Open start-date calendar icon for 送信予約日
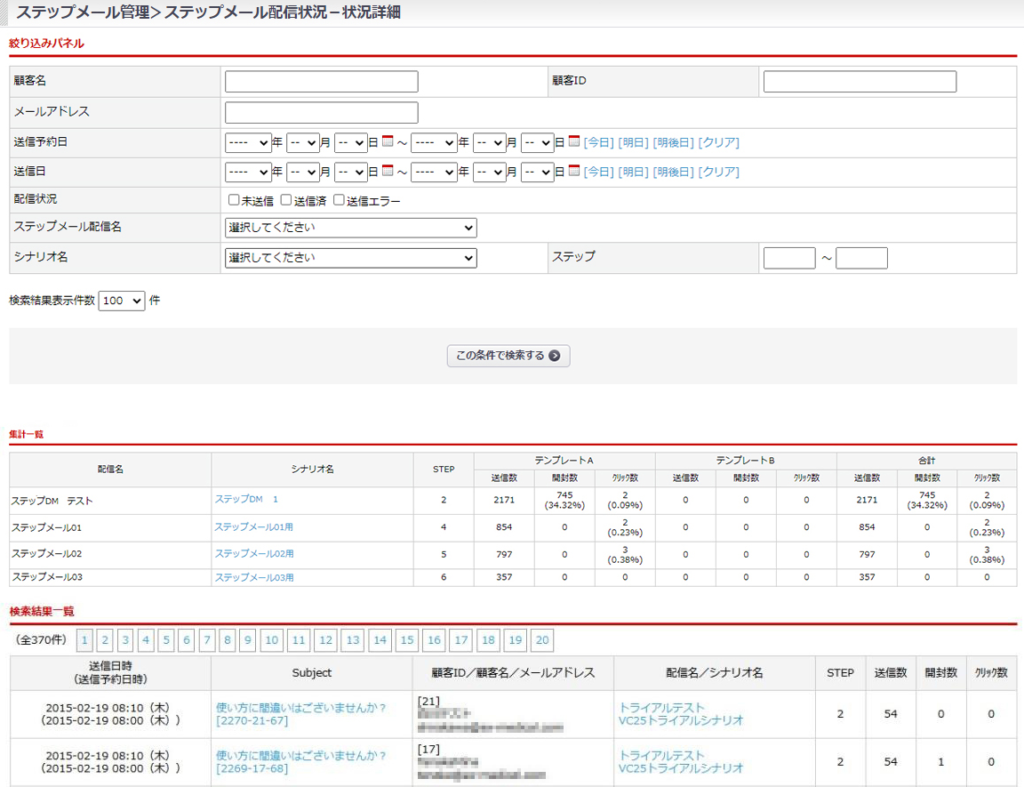 pos(389,142)
